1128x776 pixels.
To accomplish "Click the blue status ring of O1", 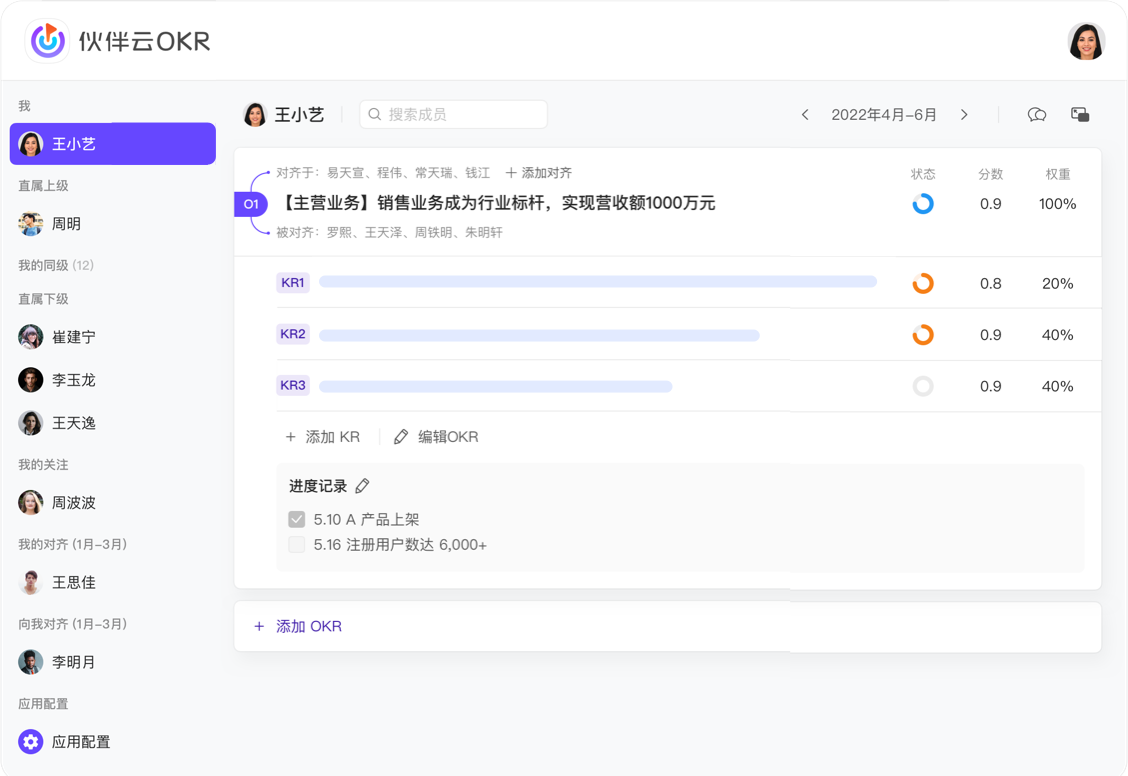I will 923,204.
